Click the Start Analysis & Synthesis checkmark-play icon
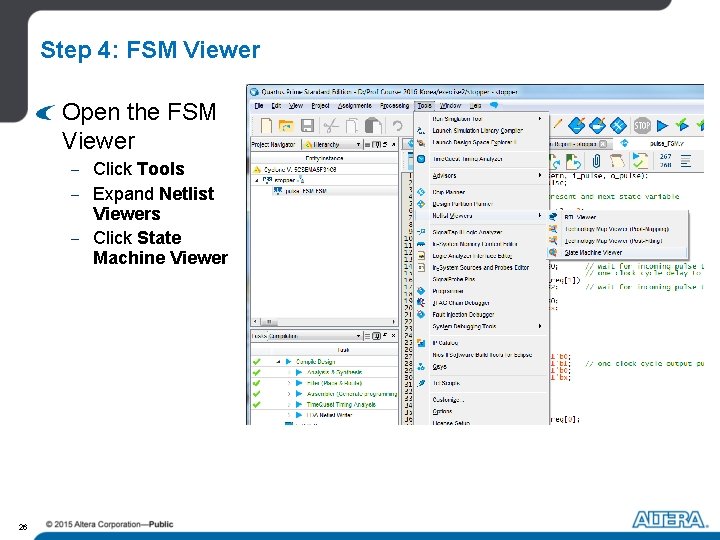 pyautogui.click(x=682, y=125)
